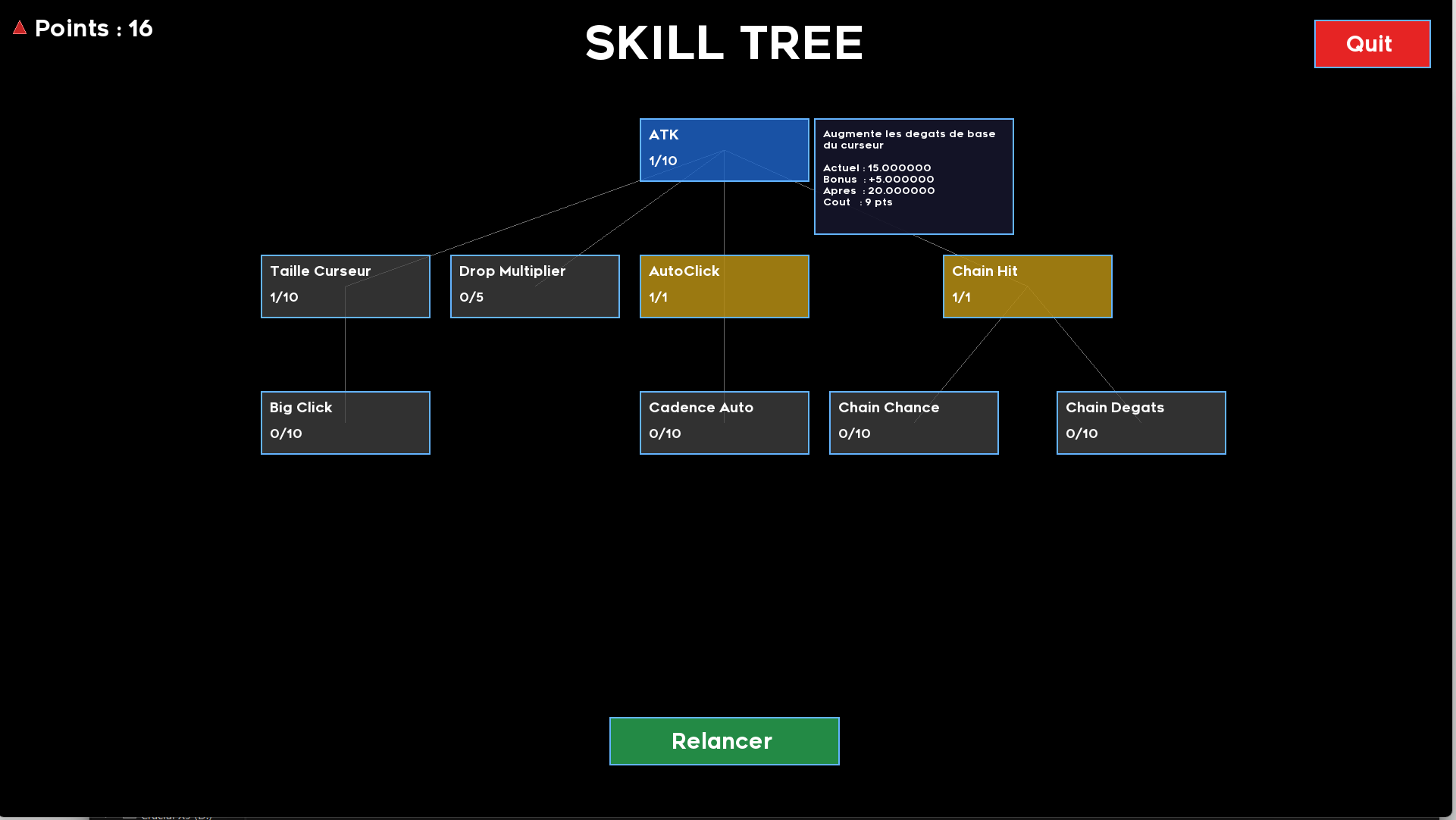Click the red Quit button

pos(1372,44)
